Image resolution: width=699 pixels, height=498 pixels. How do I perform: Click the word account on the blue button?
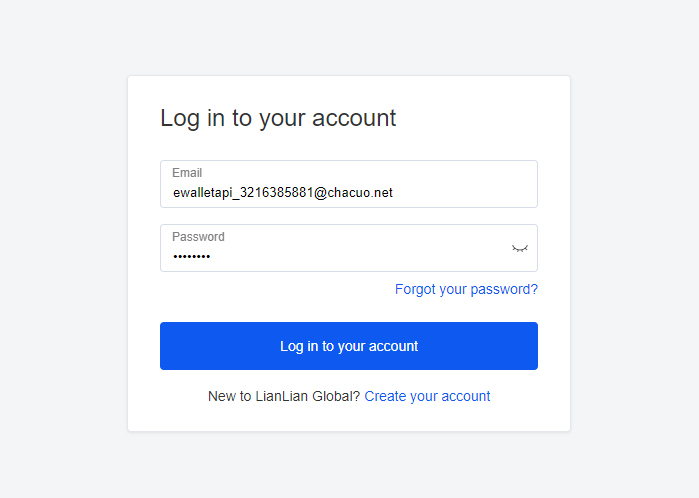[x=393, y=346]
